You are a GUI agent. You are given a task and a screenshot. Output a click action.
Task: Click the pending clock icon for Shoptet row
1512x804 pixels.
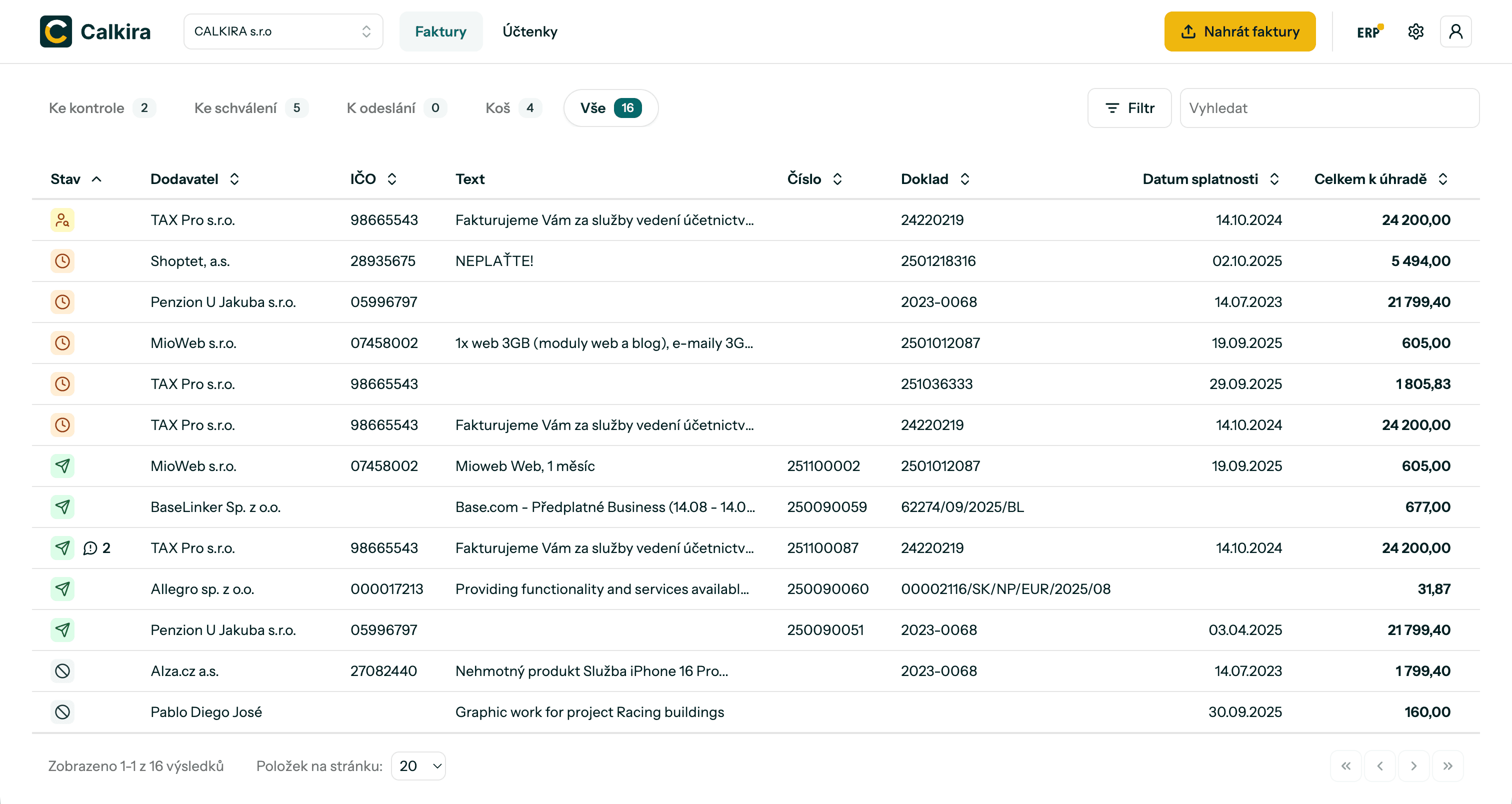tap(62, 261)
